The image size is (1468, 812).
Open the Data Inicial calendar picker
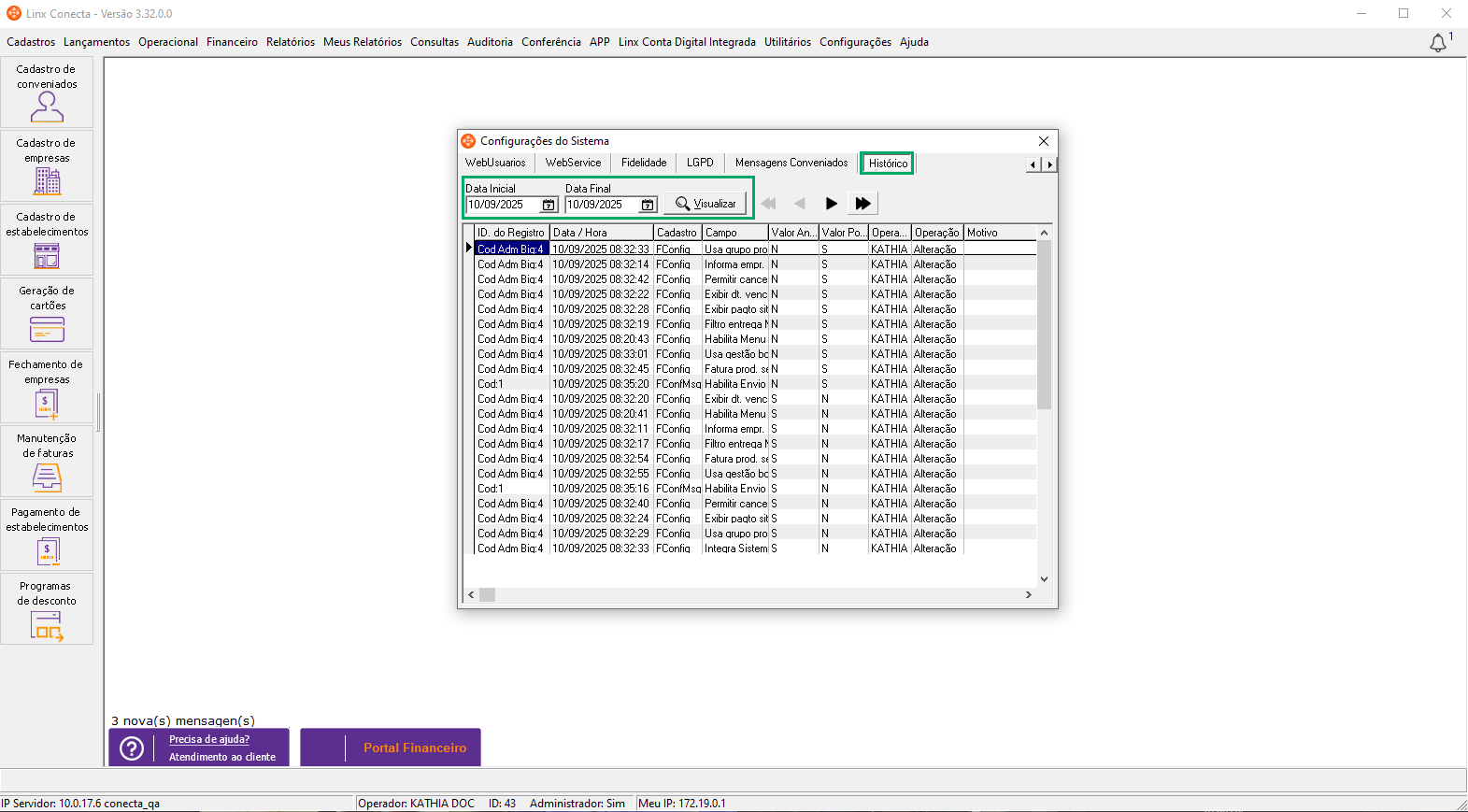point(549,205)
